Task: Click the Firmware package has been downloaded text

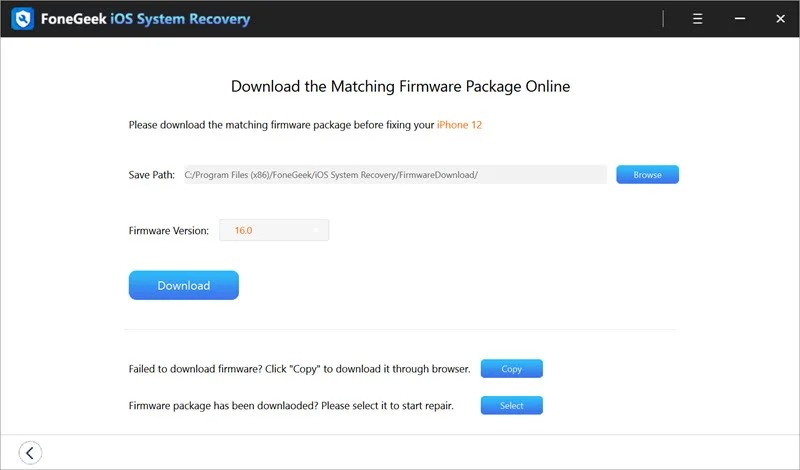Action: [x=299, y=406]
